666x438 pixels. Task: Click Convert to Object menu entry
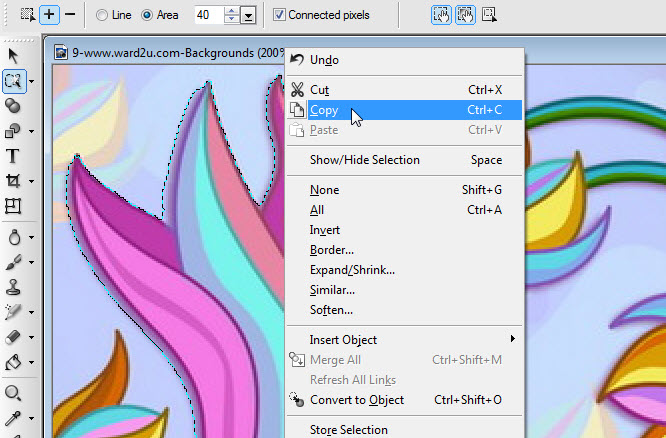tap(357, 400)
